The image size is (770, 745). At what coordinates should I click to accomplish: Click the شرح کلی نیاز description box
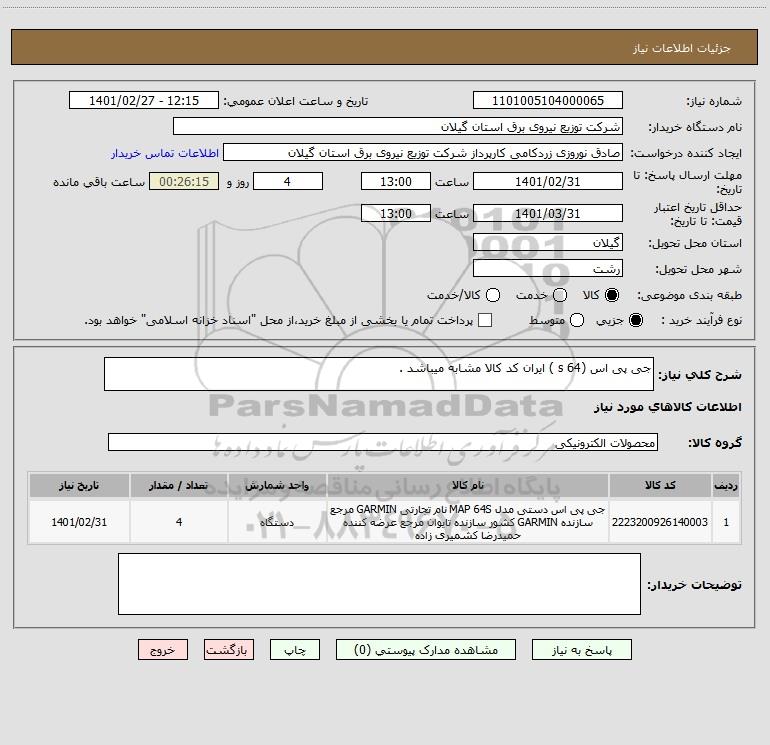coord(379,374)
